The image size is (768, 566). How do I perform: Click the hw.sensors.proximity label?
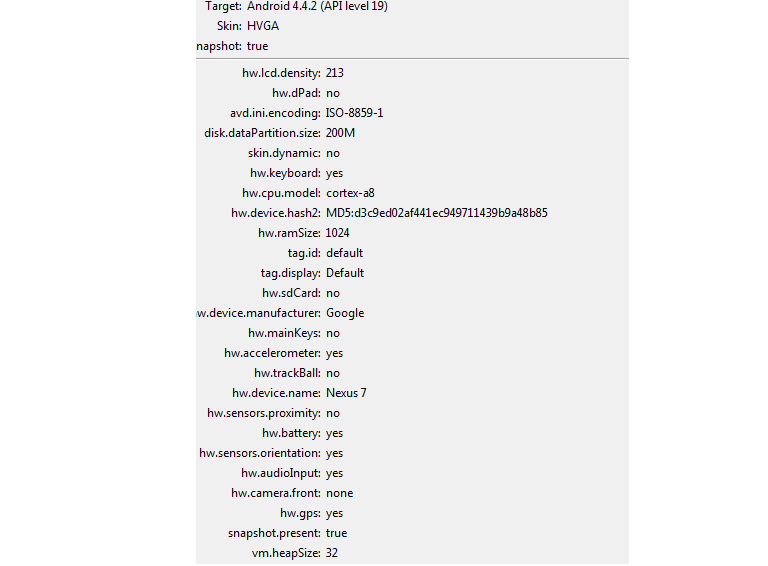point(264,413)
